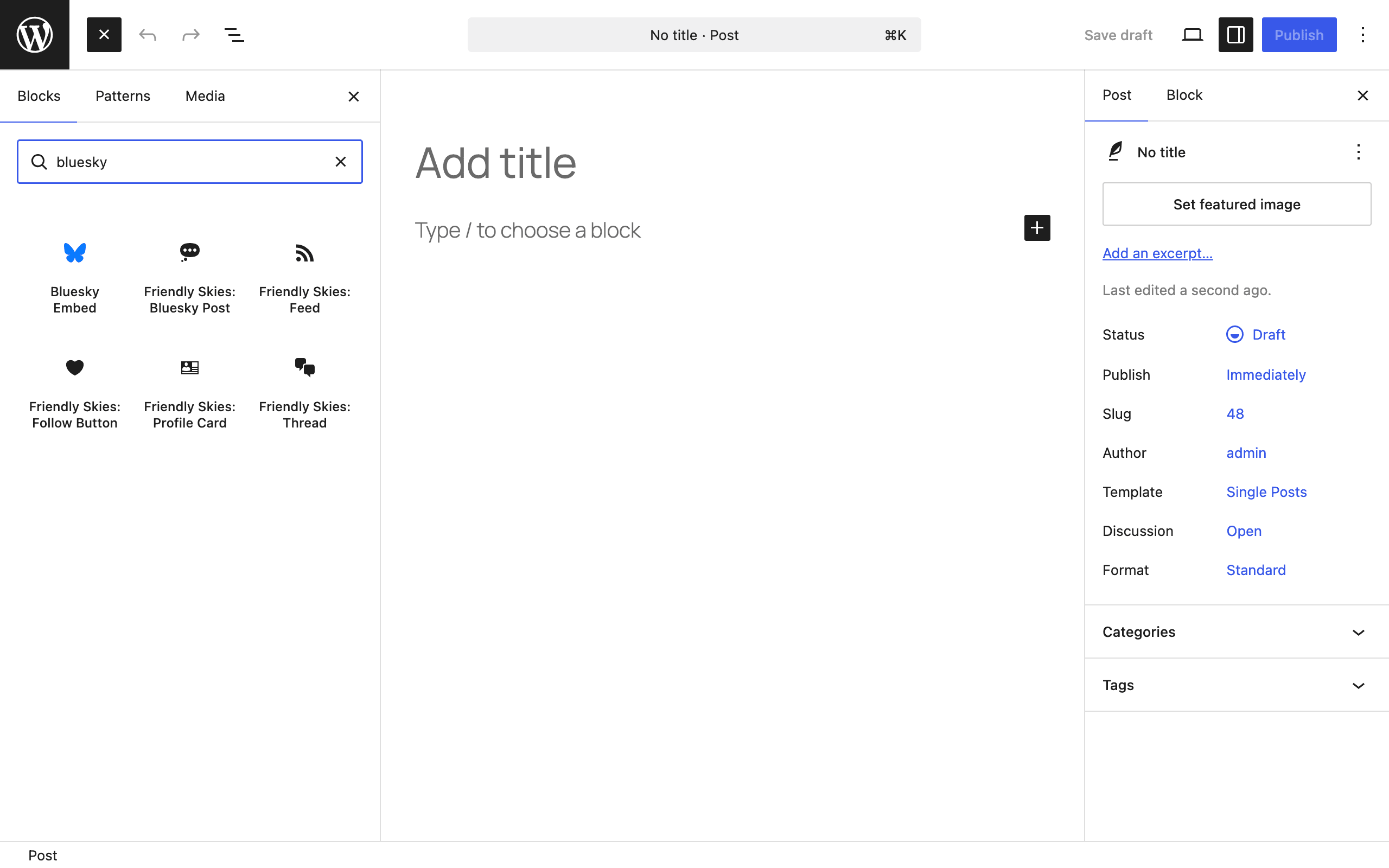Open the command palette titled No title · Post
The image size is (1389, 868).
pyautogui.click(x=694, y=34)
